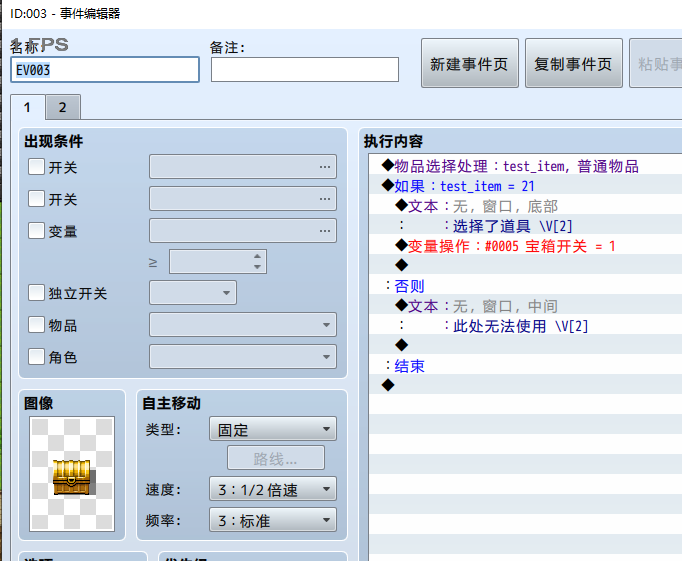Open the 速度 dropdown showing 1/2倍速
682x561 pixels.
click(273, 489)
